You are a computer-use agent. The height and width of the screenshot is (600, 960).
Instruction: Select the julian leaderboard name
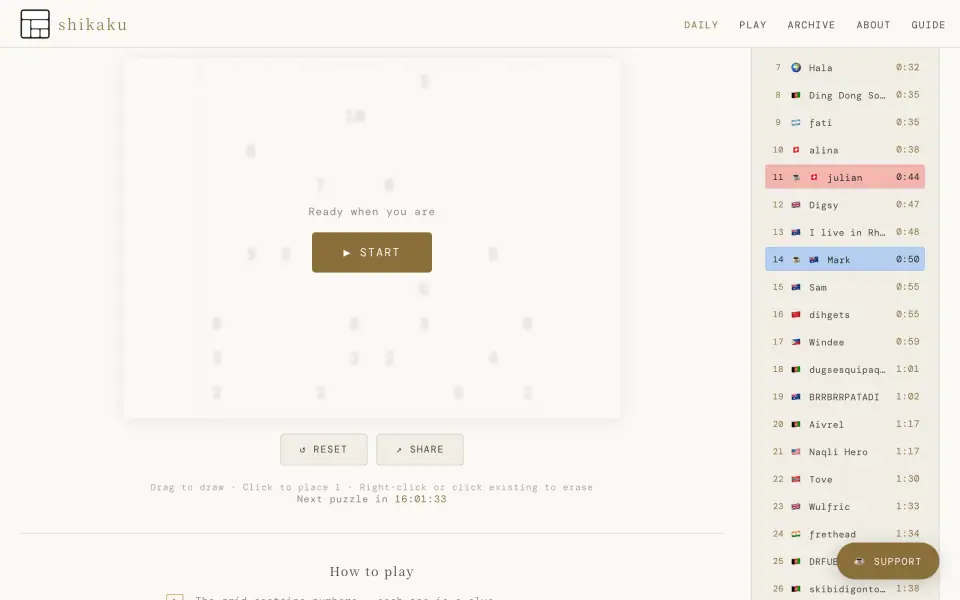tap(845, 178)
